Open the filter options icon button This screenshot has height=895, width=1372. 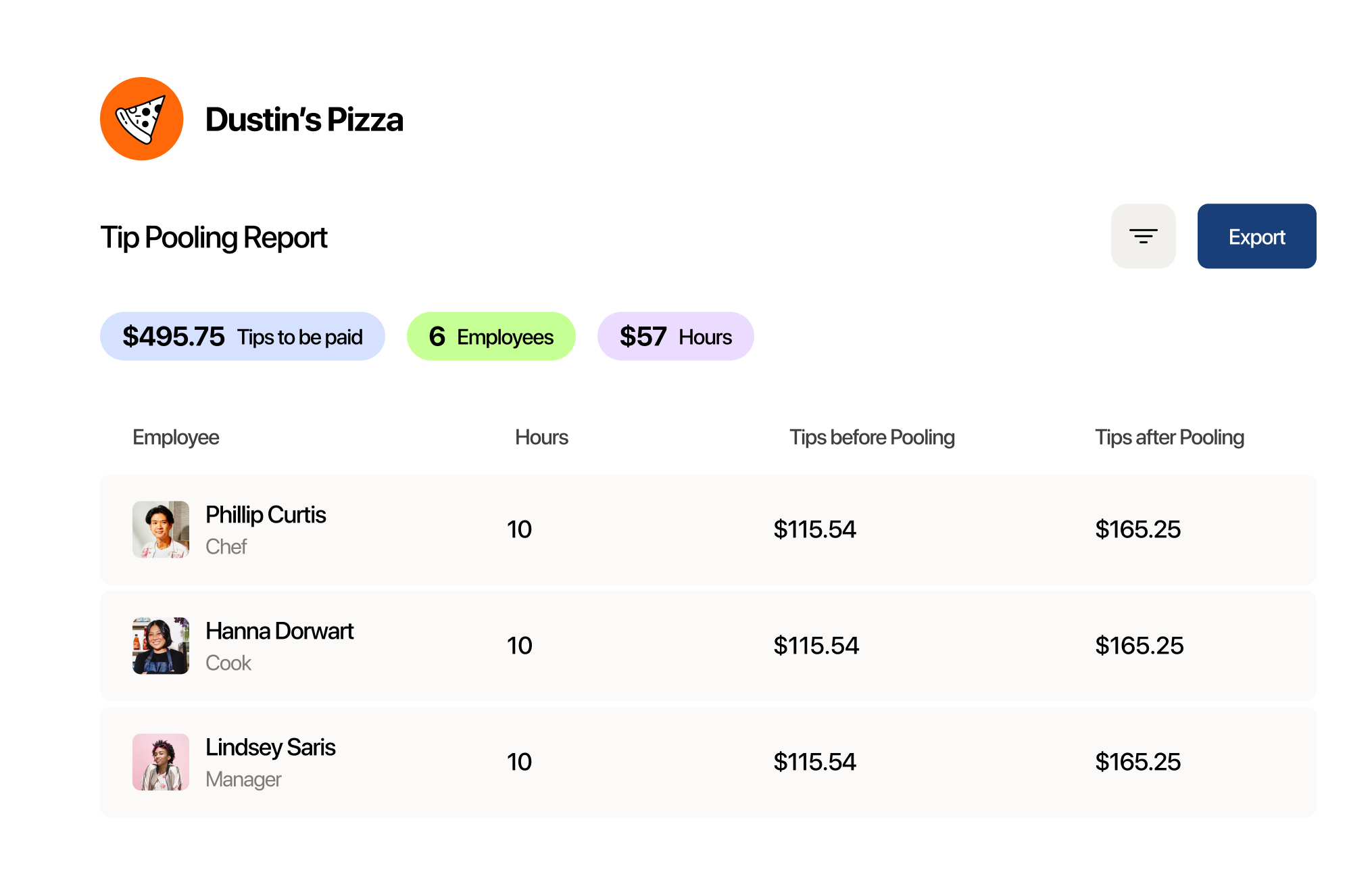pyautogui.click(x=1143, y=236)
